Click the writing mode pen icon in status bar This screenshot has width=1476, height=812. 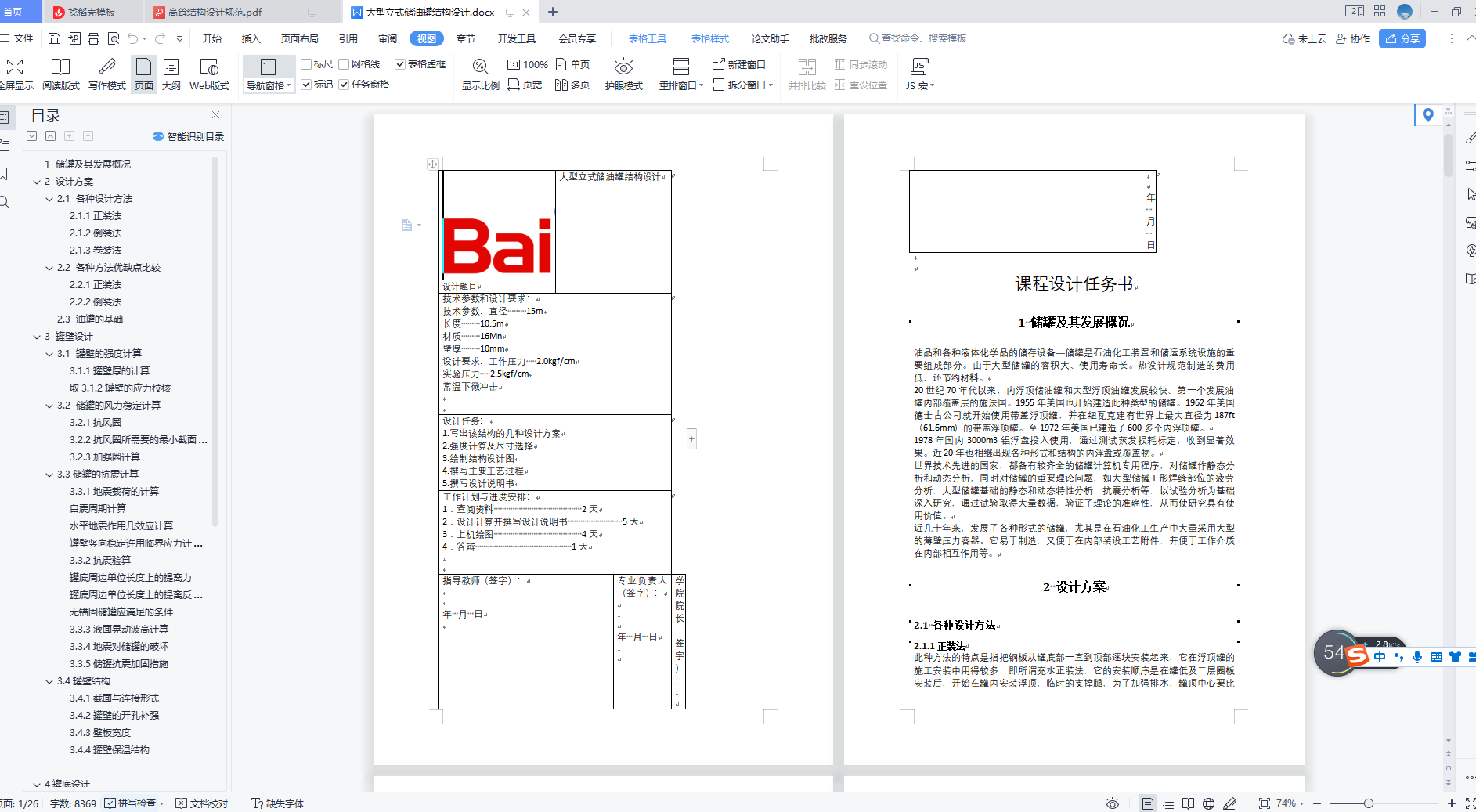coord(1229,803)
